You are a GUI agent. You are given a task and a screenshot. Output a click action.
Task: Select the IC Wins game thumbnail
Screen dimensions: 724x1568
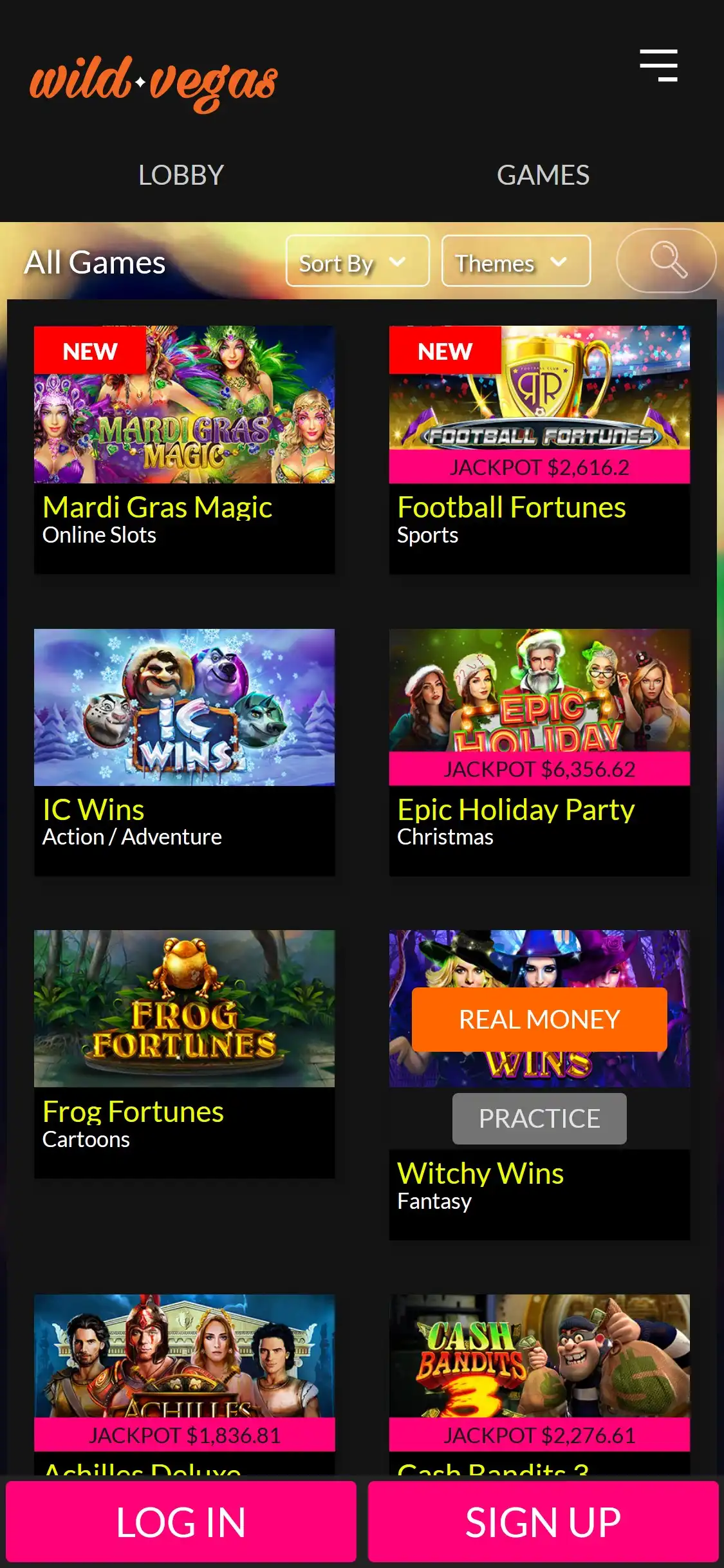click(184, 707)
